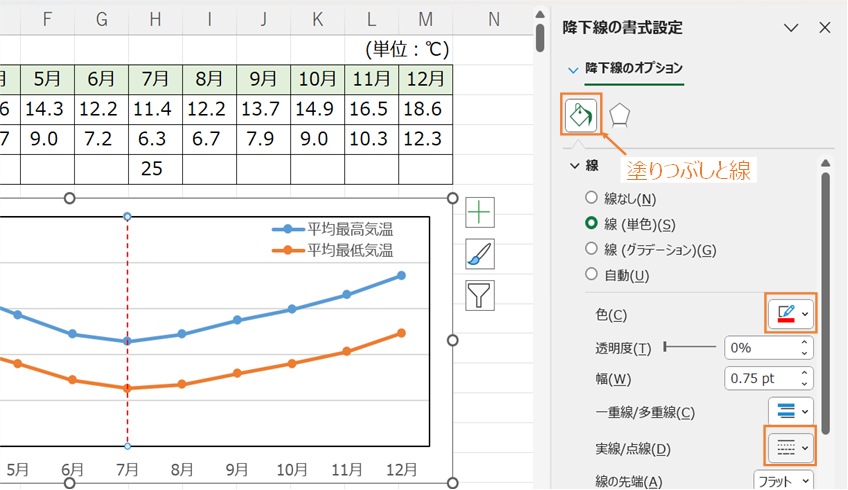
Task: Open the 一重線/多重線 compound type dropdown
Action: tap(791, 412)
